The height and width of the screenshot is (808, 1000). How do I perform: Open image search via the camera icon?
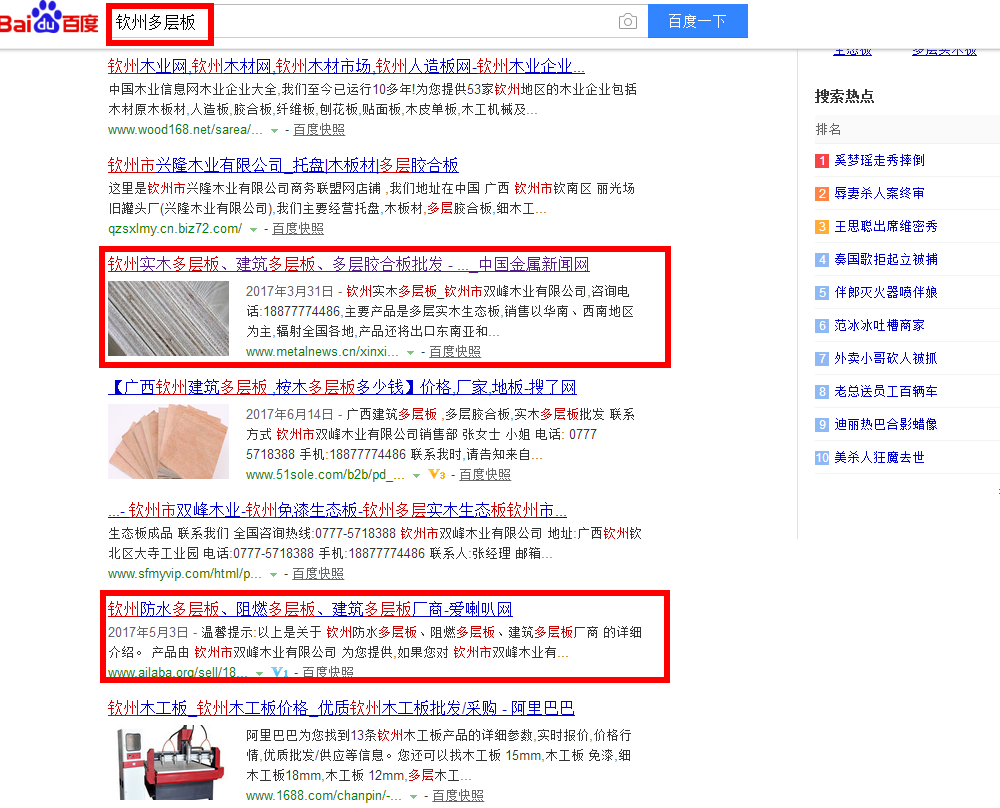point(628,22)
